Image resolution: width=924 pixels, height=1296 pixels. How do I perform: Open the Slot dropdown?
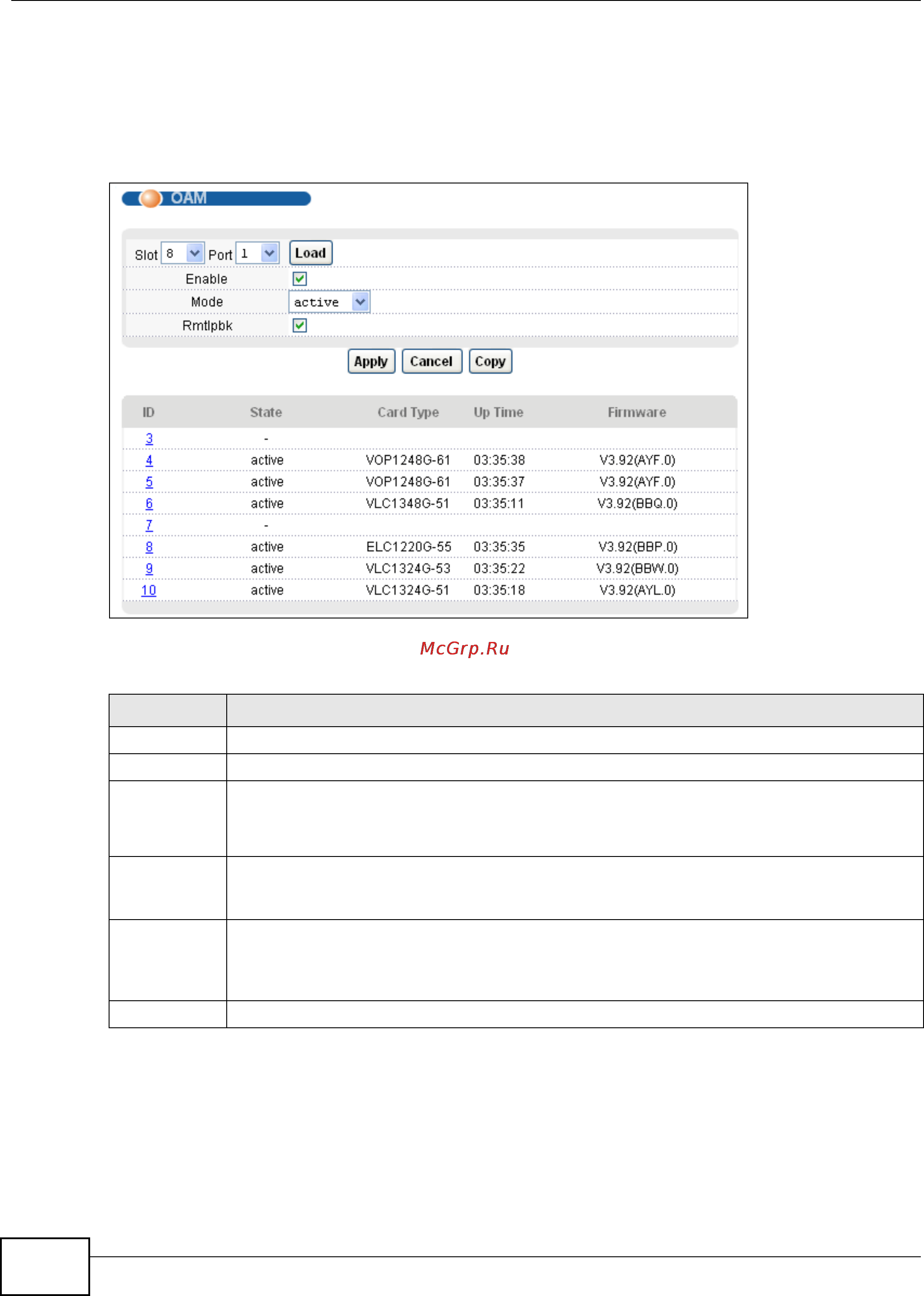coord(183,253)
